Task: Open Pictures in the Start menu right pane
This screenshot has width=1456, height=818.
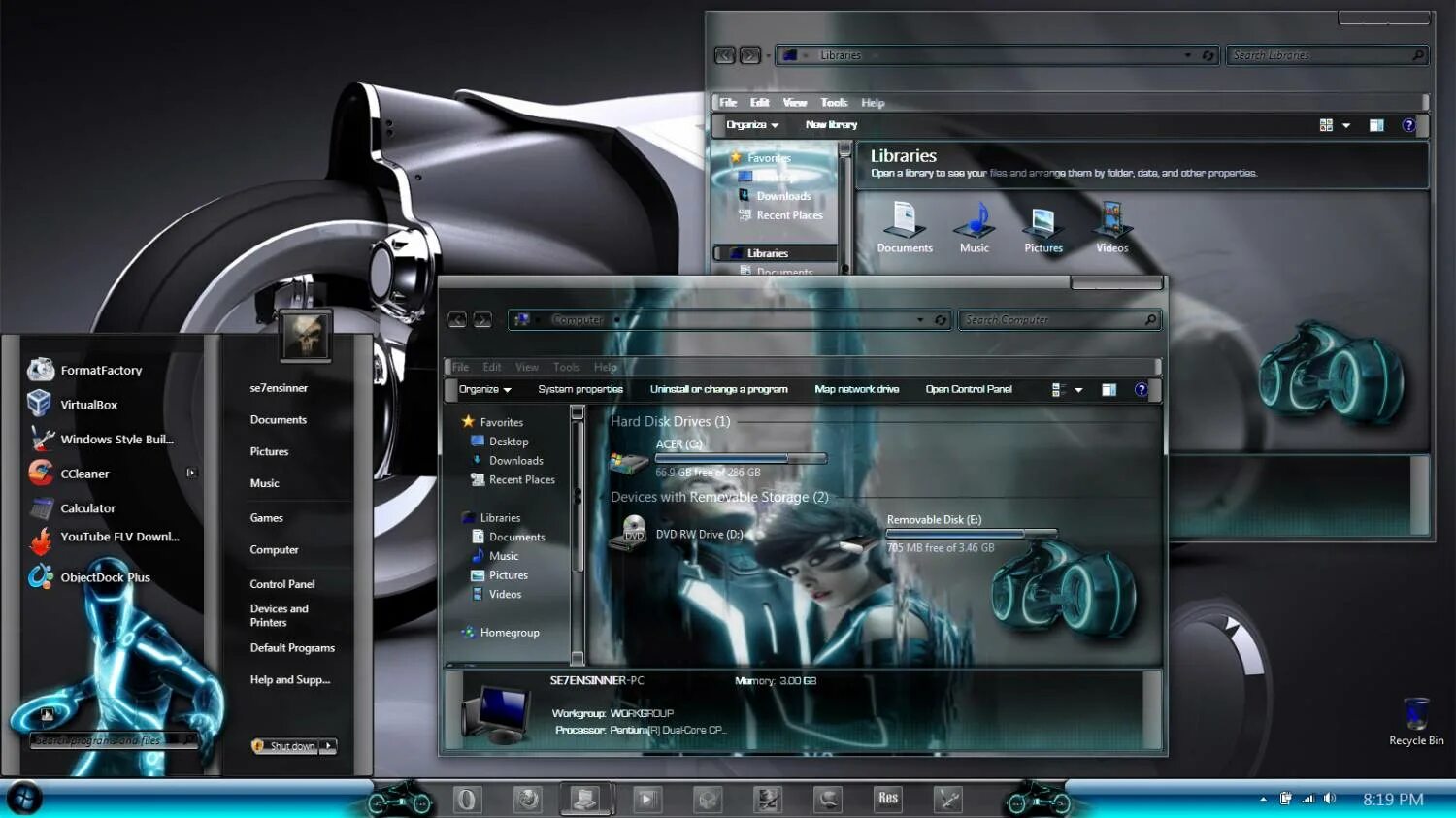Action: pos(269,451)
